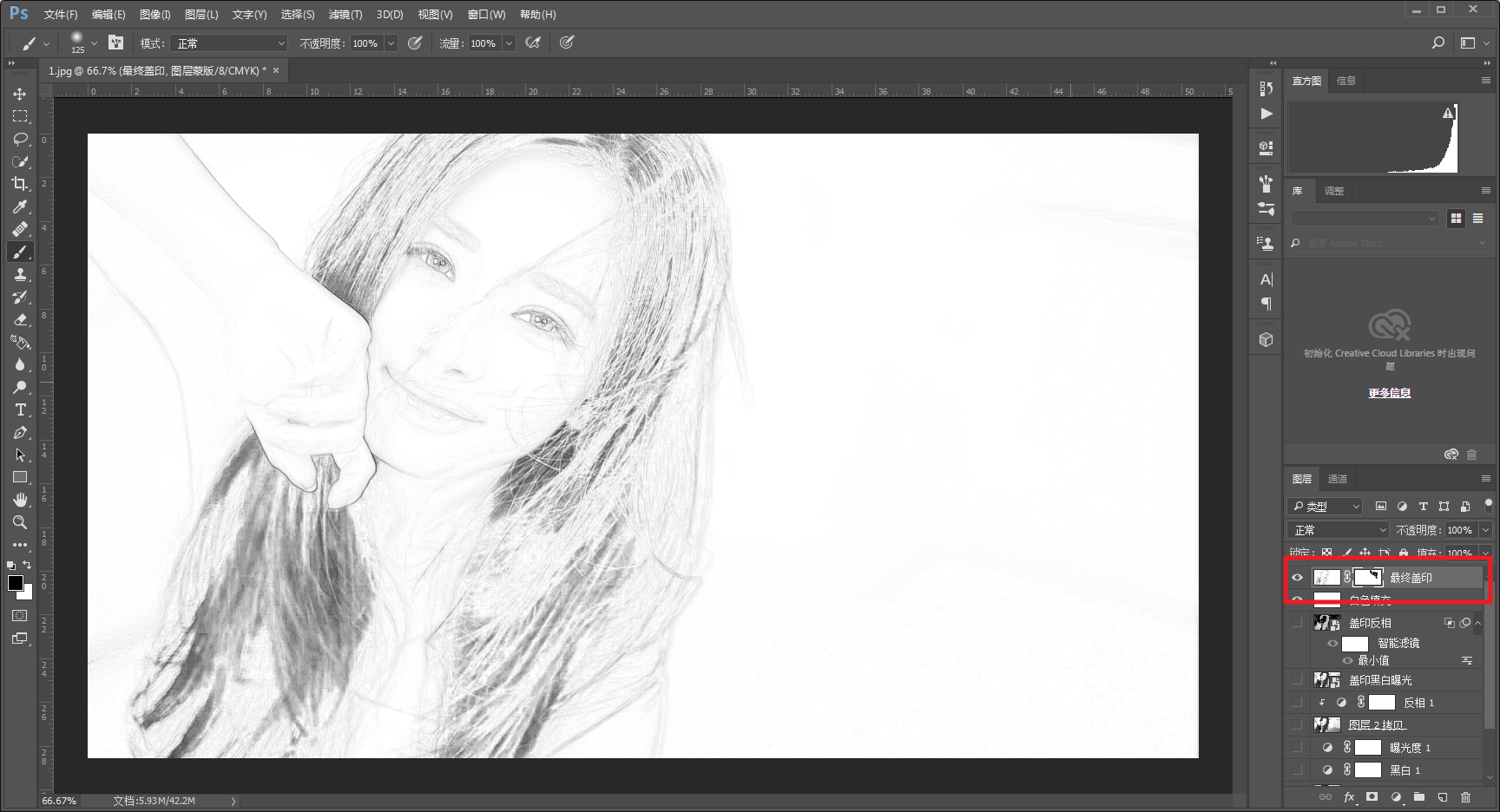Show the 反相 1 adjustment layer
1500x812 pixels.
click(x=1297, y=702)
